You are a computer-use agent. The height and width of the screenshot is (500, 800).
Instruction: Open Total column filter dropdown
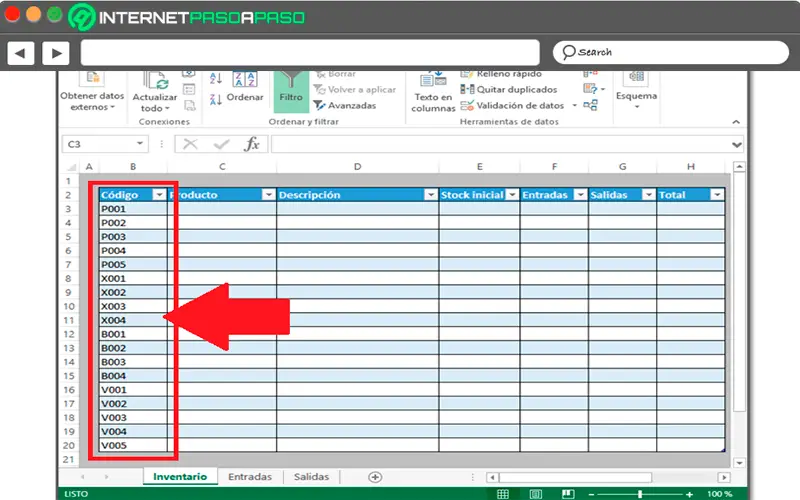(717, 195)
